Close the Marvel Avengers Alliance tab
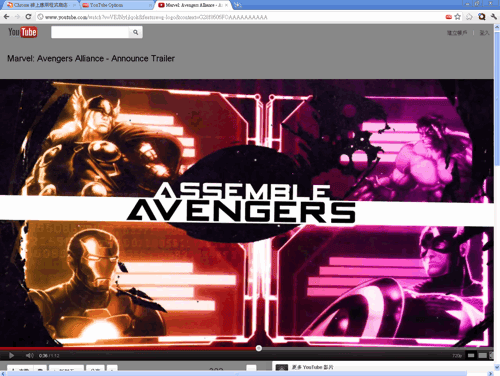This screenshot has height=376, width=500. (x=226, y=5)
